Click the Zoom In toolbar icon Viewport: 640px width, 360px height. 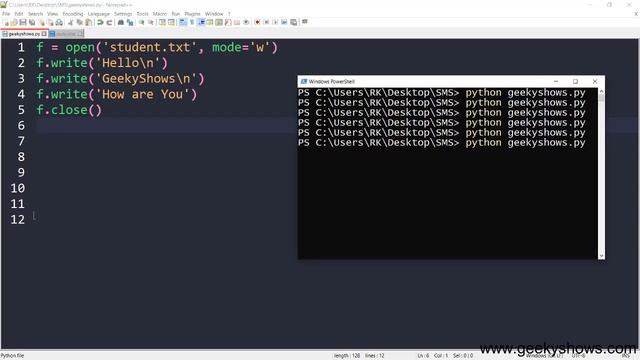[141, 22]
